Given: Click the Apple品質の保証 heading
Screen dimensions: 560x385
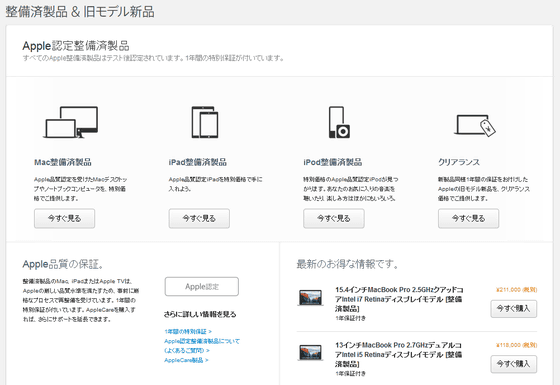Looking at the screenshot, I should 63,264.
